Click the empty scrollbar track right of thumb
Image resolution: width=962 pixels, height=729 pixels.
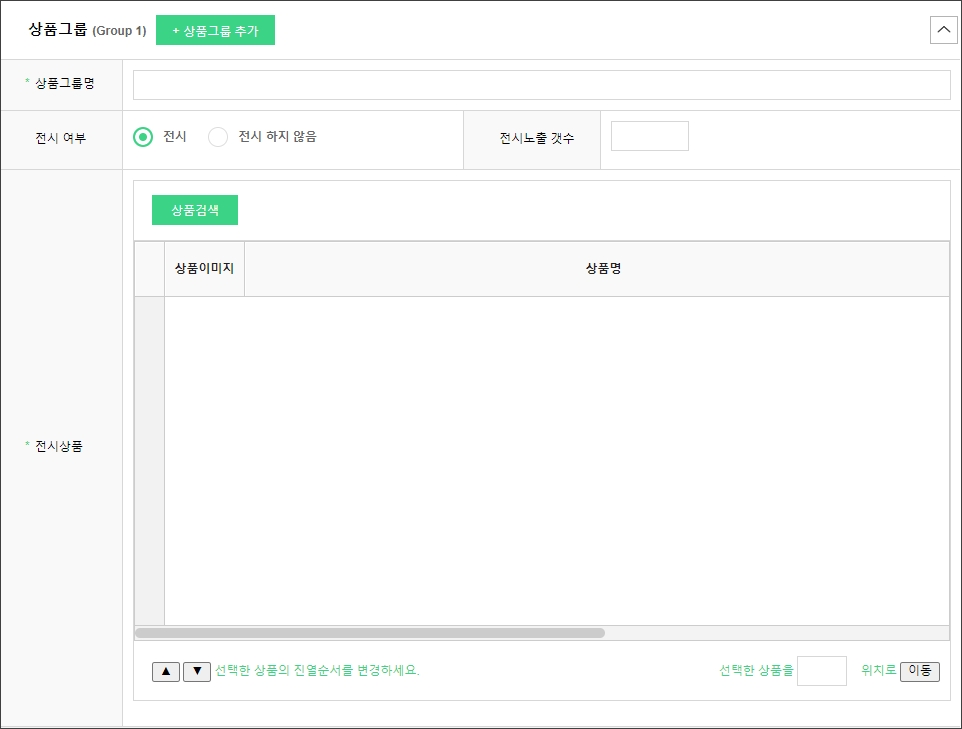(x=775, y=633)
